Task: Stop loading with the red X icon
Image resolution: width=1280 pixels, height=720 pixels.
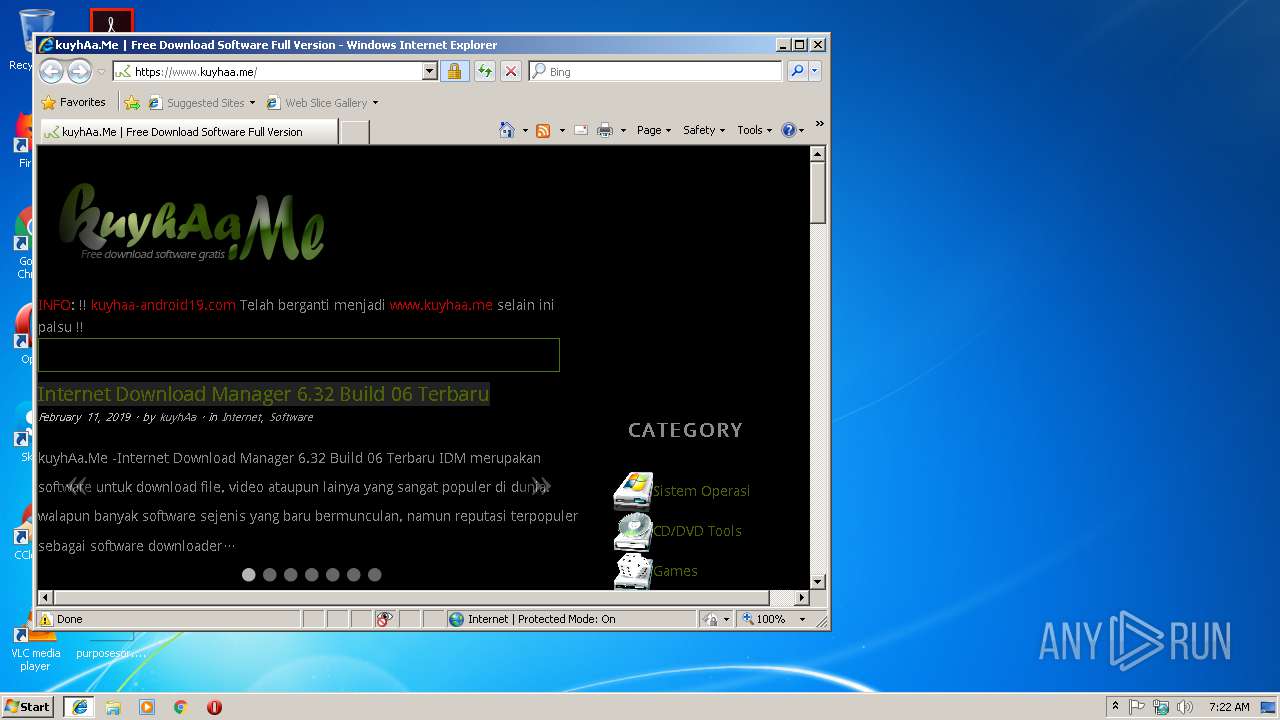Action: click(510, 71)
